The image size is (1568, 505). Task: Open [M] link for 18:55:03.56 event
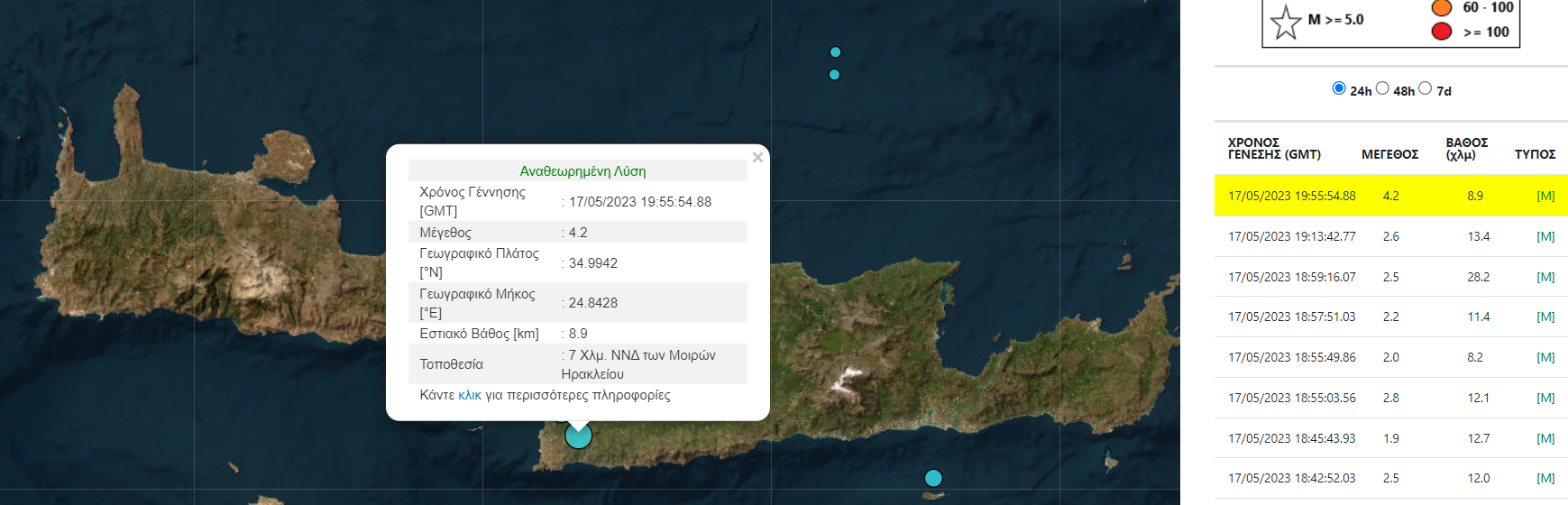1545,398
